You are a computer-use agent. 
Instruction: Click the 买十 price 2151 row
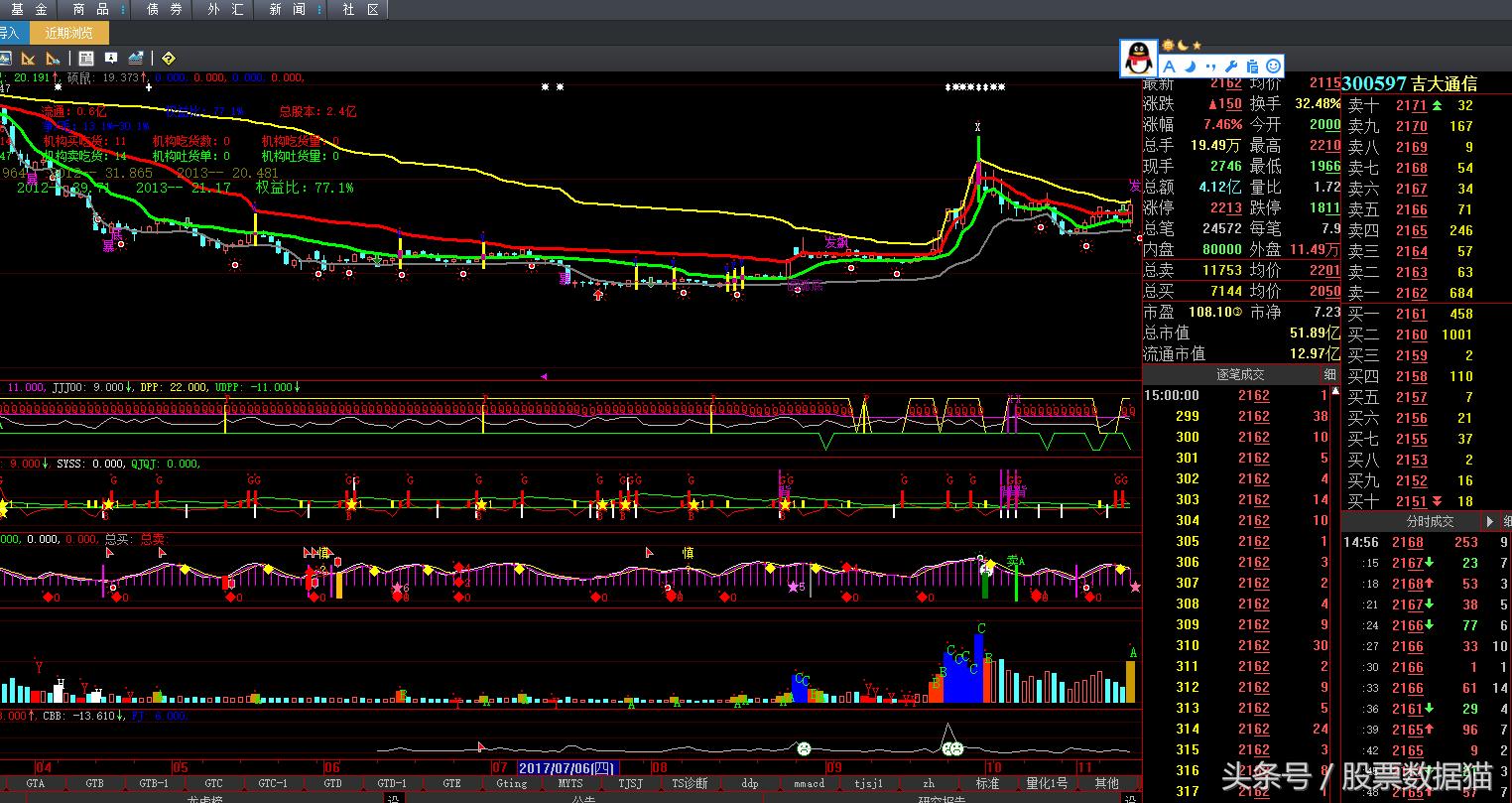[1427, 501]
